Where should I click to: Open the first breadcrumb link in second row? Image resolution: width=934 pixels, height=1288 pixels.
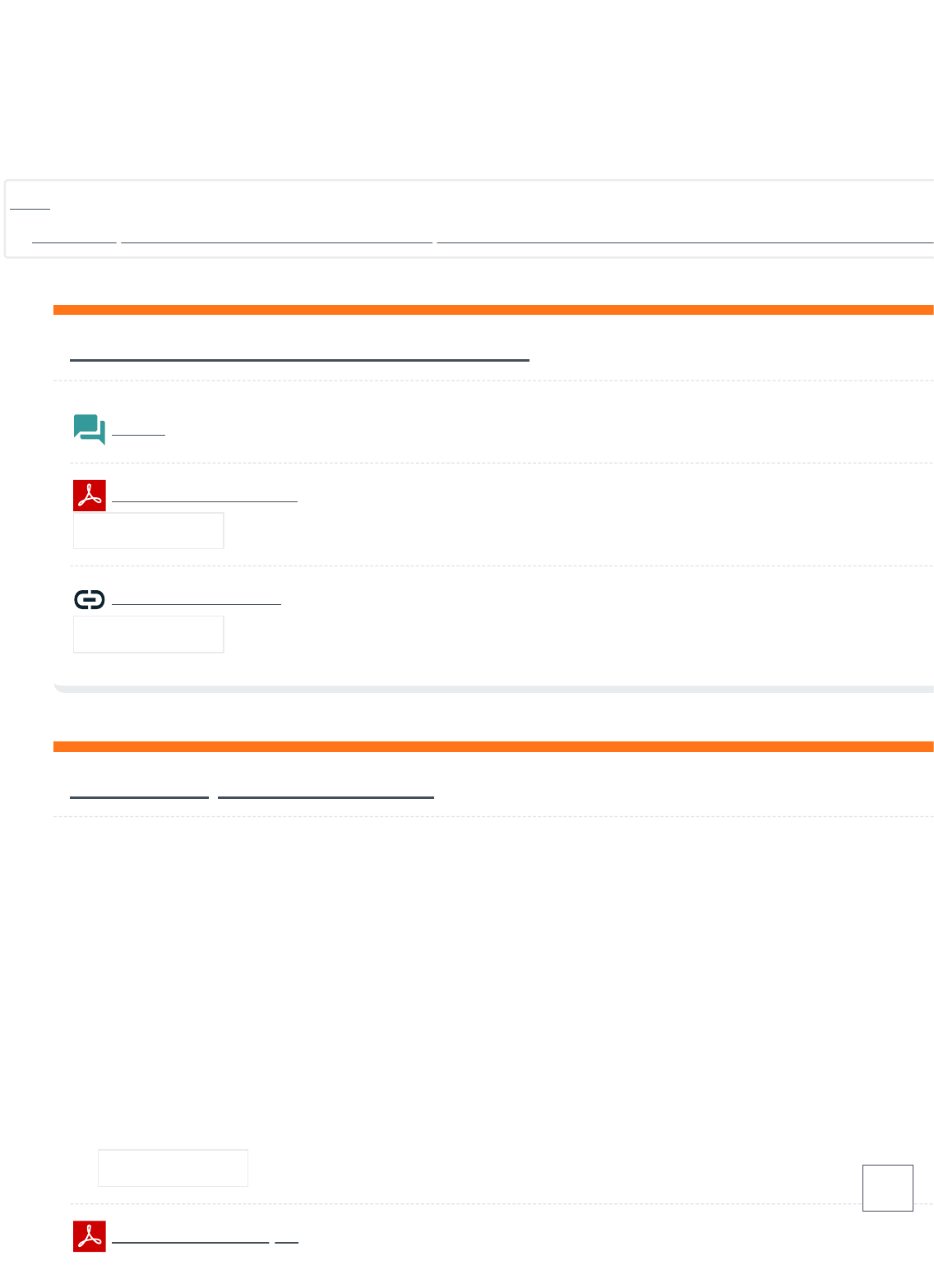[x=74, y=239]
